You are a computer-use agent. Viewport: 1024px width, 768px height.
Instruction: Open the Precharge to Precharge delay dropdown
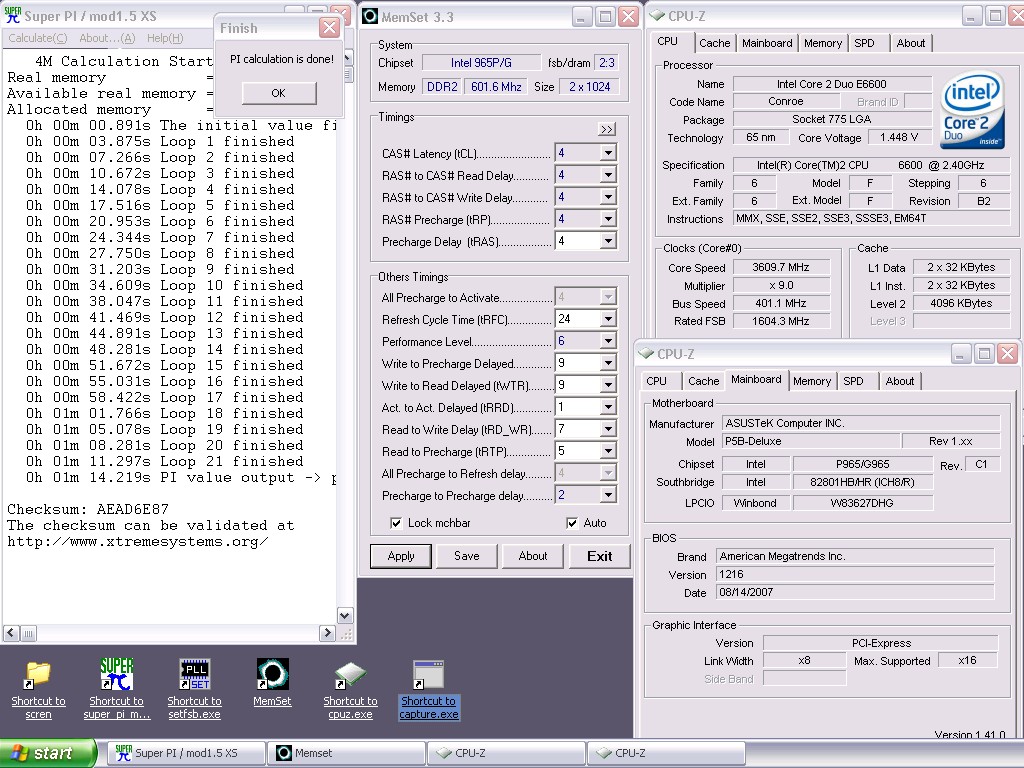click(608, 495)
